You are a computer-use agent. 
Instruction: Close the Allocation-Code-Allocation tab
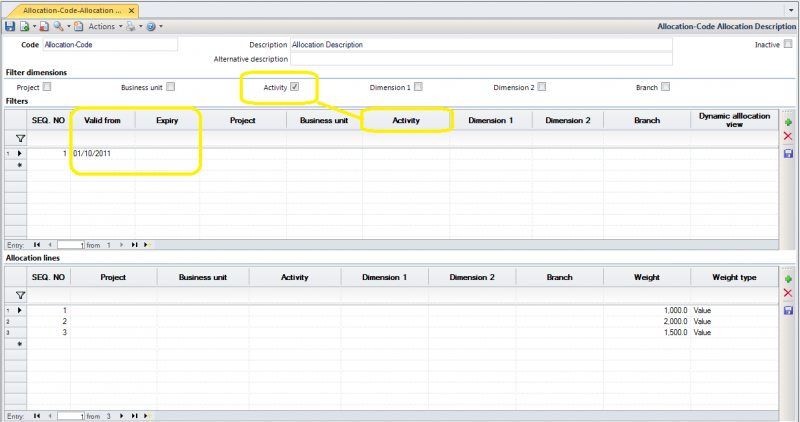click(x=131, y=10)
